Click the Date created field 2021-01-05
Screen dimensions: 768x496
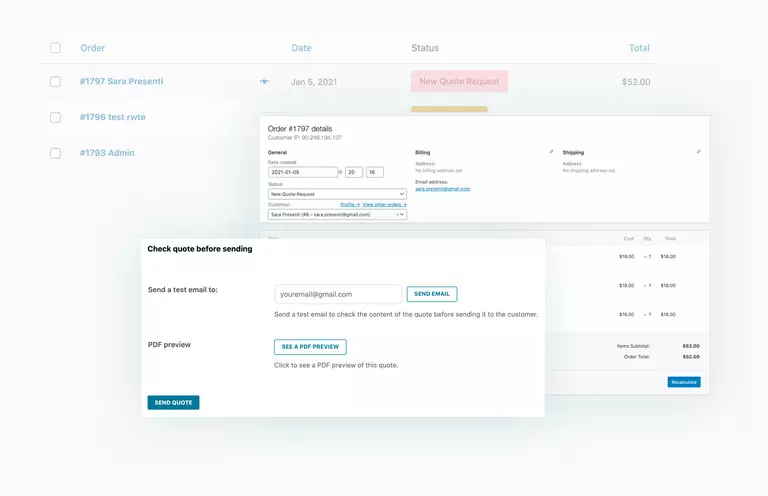coord(303,172)
